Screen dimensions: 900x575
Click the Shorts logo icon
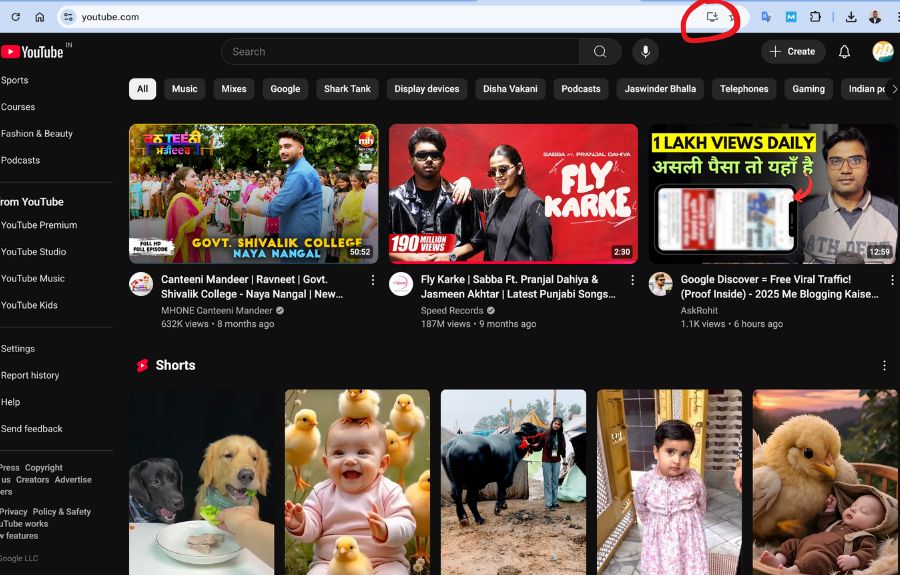142,366
